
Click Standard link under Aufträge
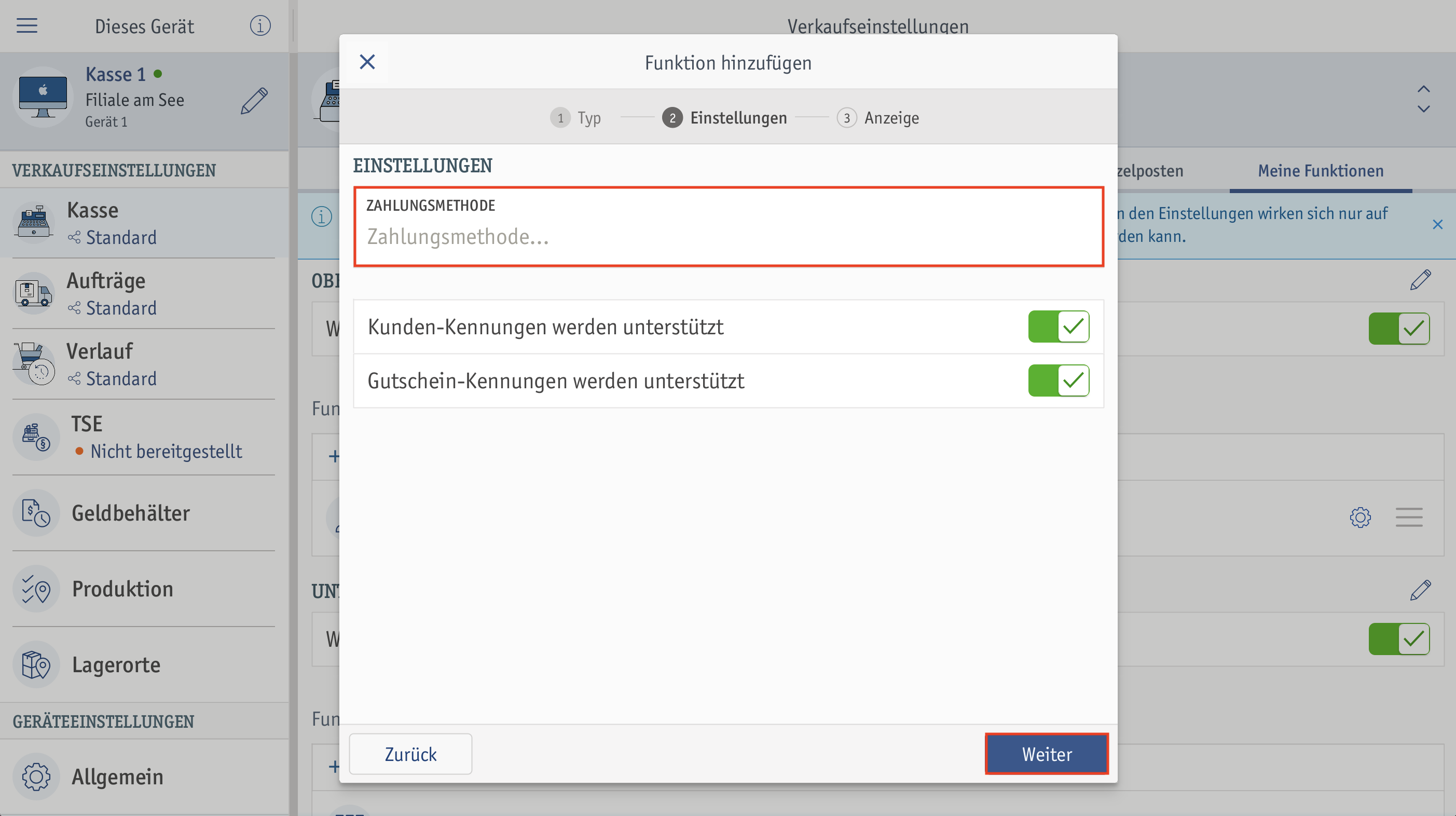click(121, 308)
